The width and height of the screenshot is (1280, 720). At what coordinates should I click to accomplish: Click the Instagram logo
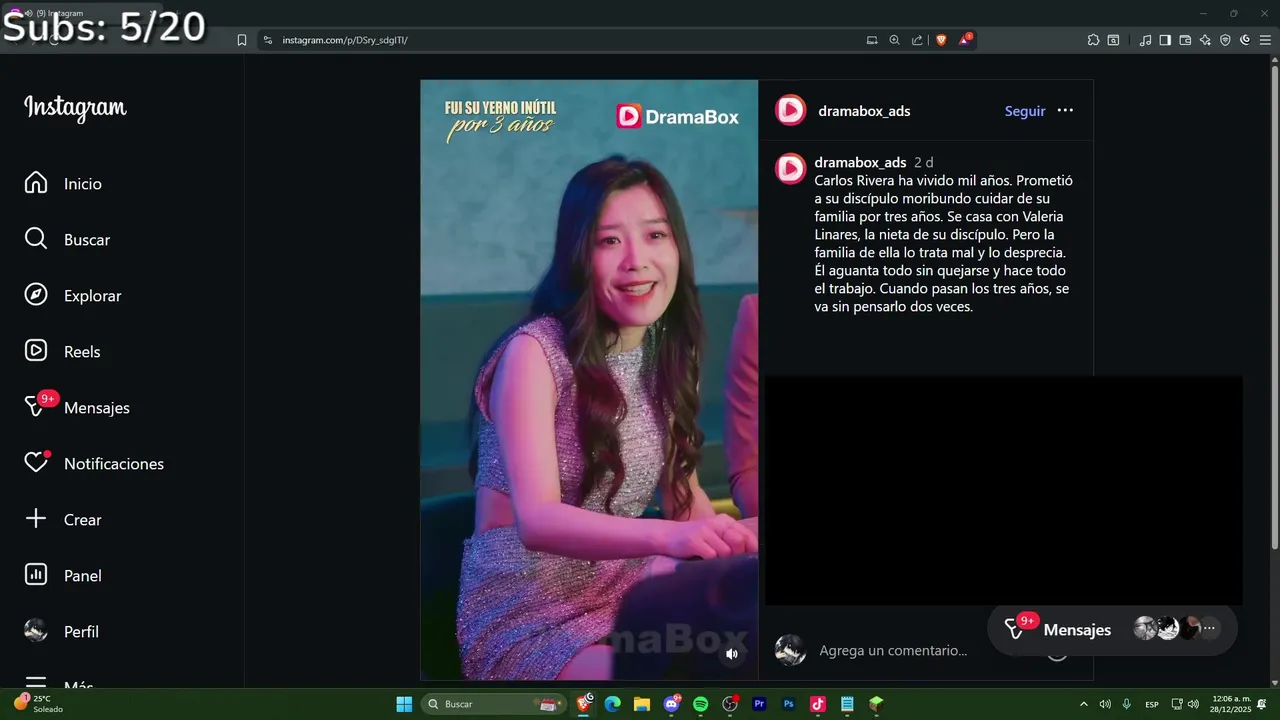pyautogui.click(x=75, y=108)
